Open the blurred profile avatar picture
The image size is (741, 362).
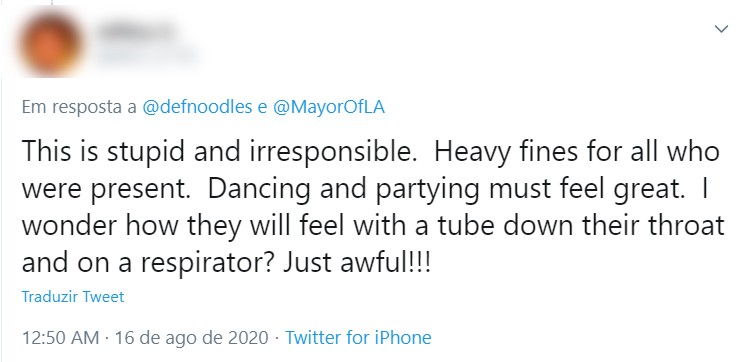(50, 43)
